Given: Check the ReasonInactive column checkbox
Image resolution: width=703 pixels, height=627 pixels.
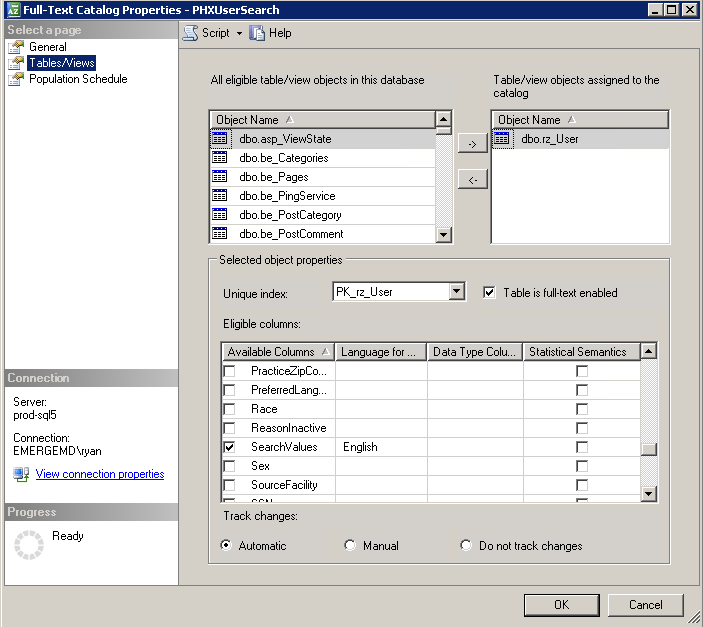Looking at the screenshot, I should pos(229,428).
